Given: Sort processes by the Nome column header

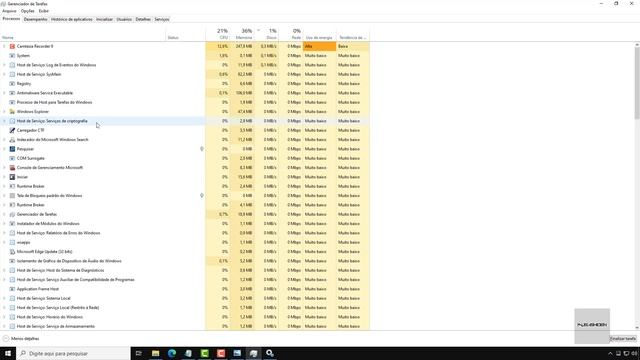Looking at the screenshot, I should 83,34.
